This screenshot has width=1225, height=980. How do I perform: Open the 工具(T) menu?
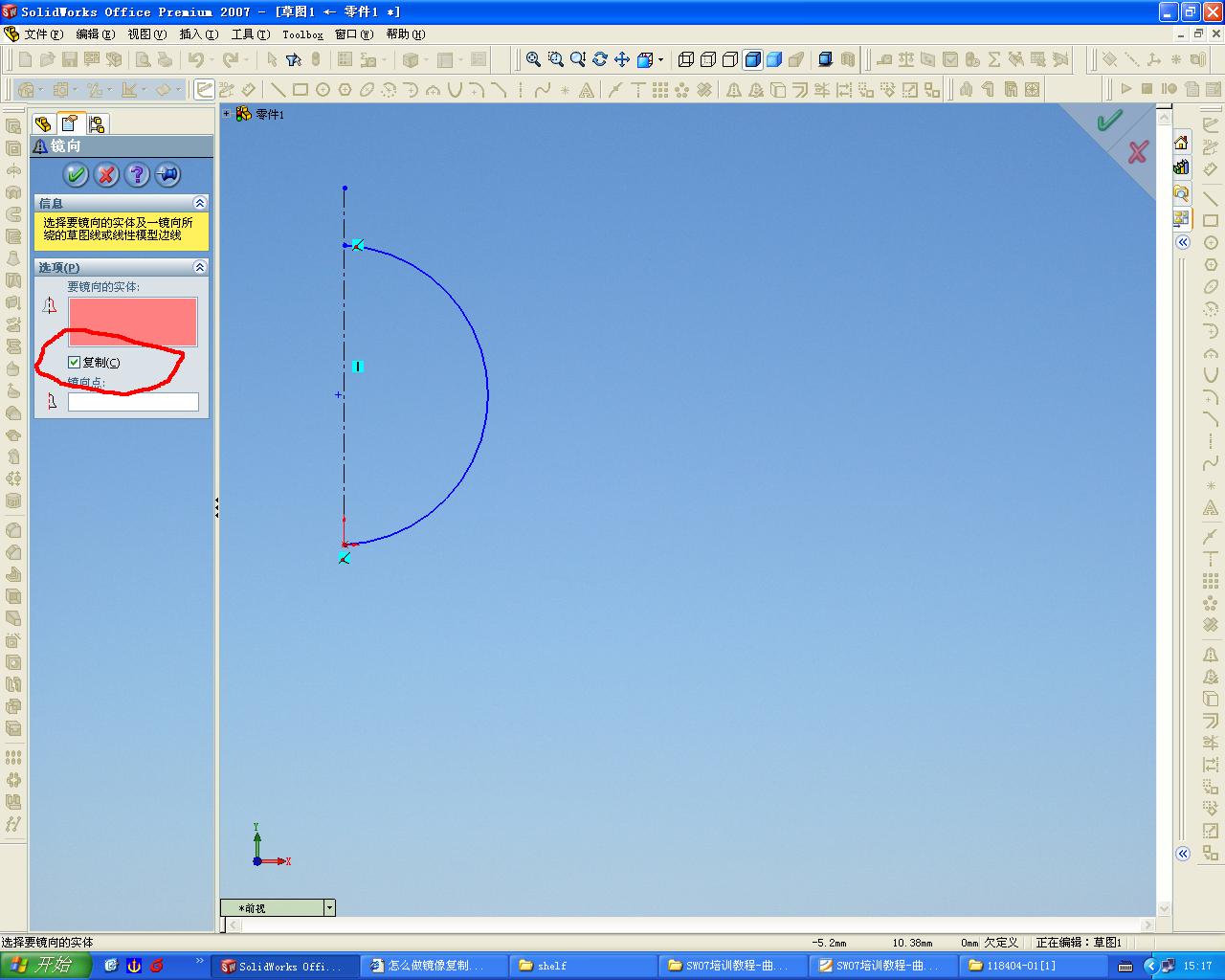point(250,34)
